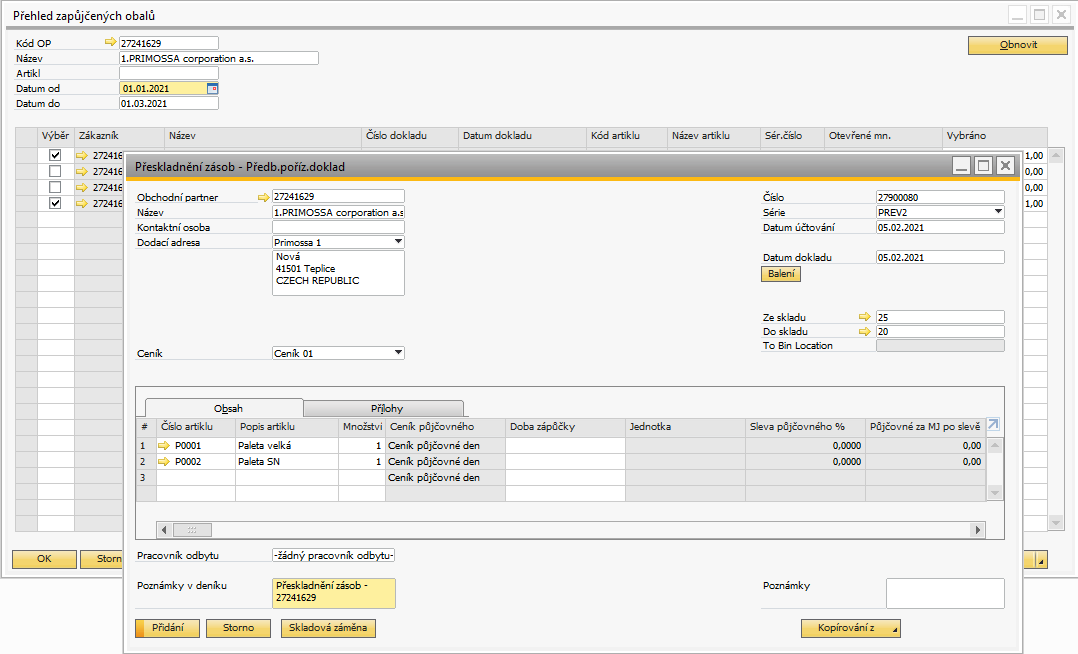Open the Kopírování z dropdown button

click(x=850, y=628)
